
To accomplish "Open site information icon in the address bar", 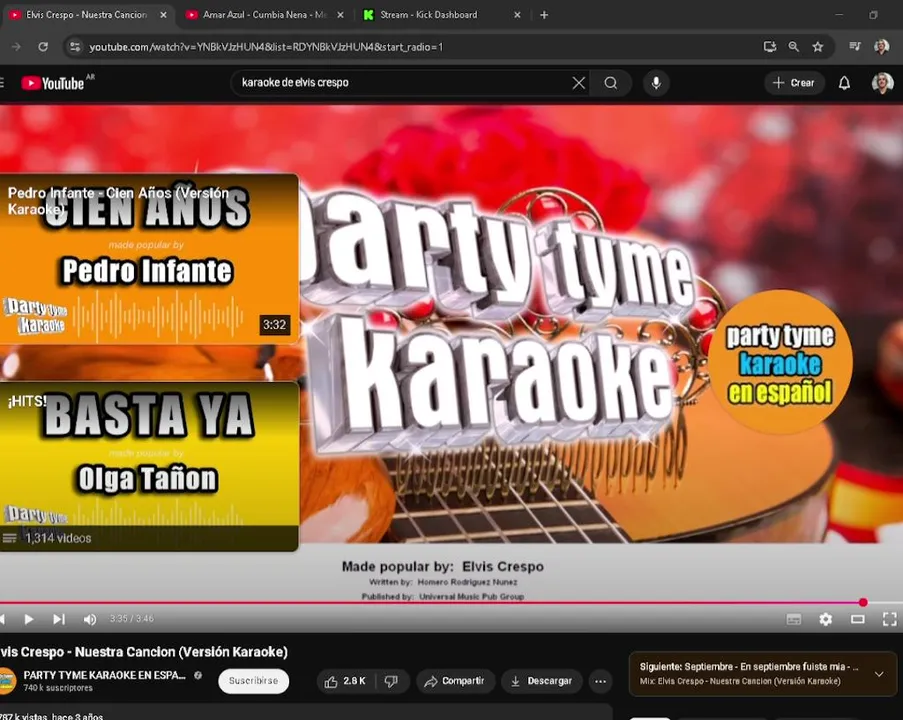I will tap(75, 47).
